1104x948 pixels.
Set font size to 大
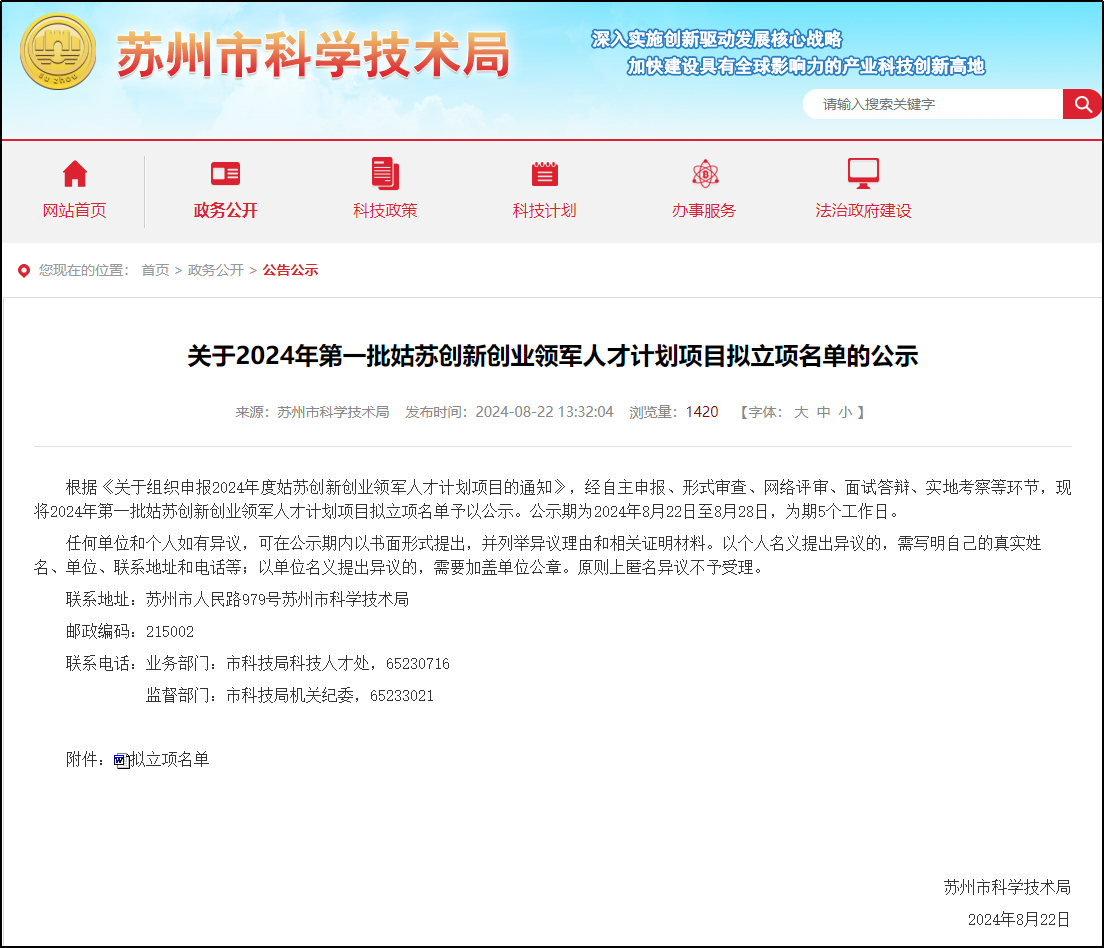[x=799, y=411]
